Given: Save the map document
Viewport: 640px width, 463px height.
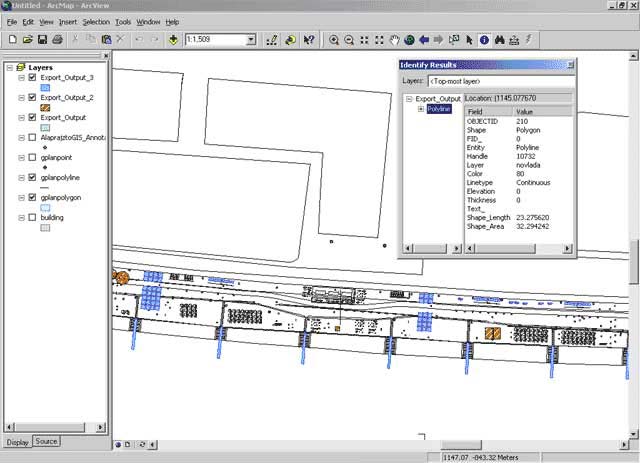Looking at the screenshot, I should pos(42,40).
